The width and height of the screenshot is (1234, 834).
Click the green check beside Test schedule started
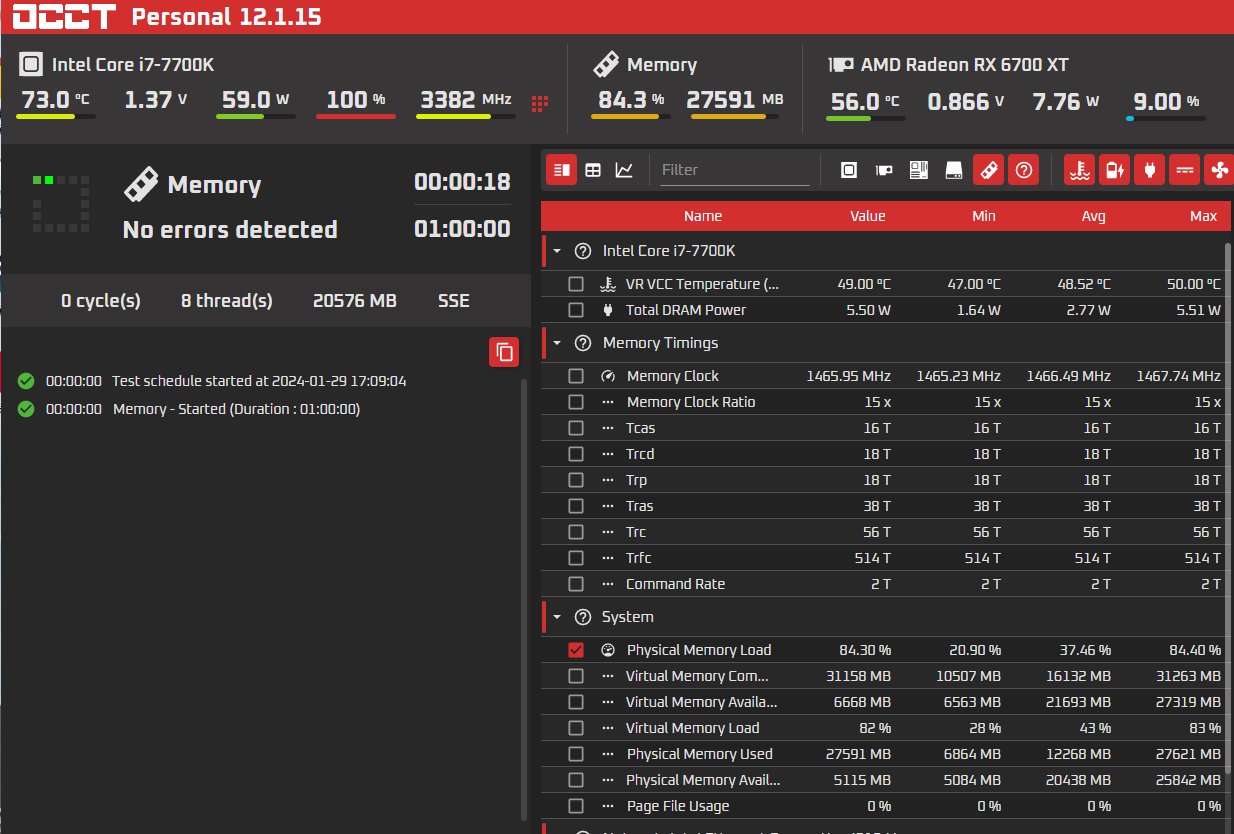(x=26, y=381)
